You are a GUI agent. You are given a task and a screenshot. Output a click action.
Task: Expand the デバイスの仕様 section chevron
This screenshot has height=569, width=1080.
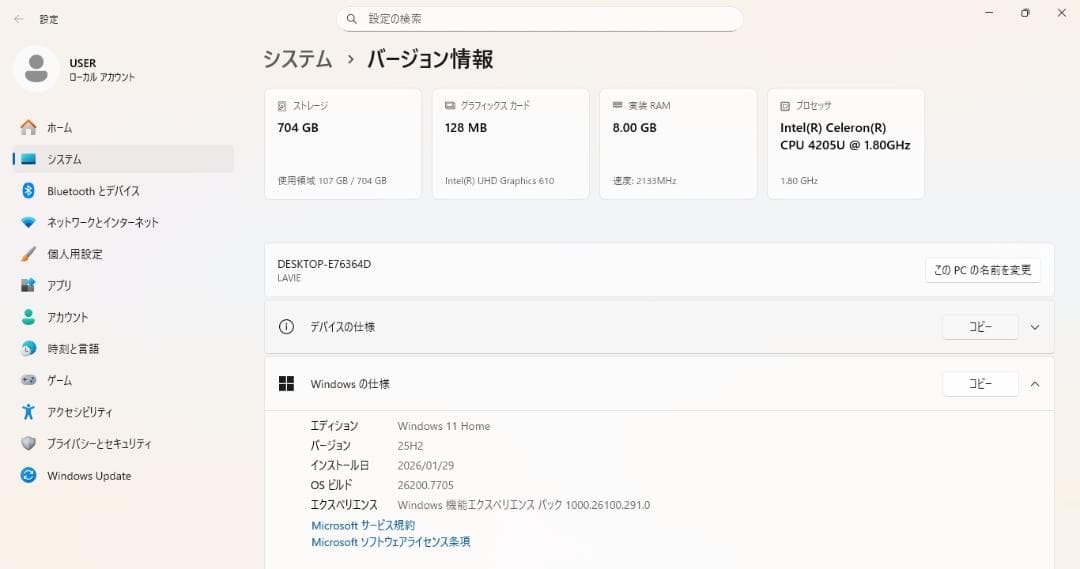(1035, 327)
